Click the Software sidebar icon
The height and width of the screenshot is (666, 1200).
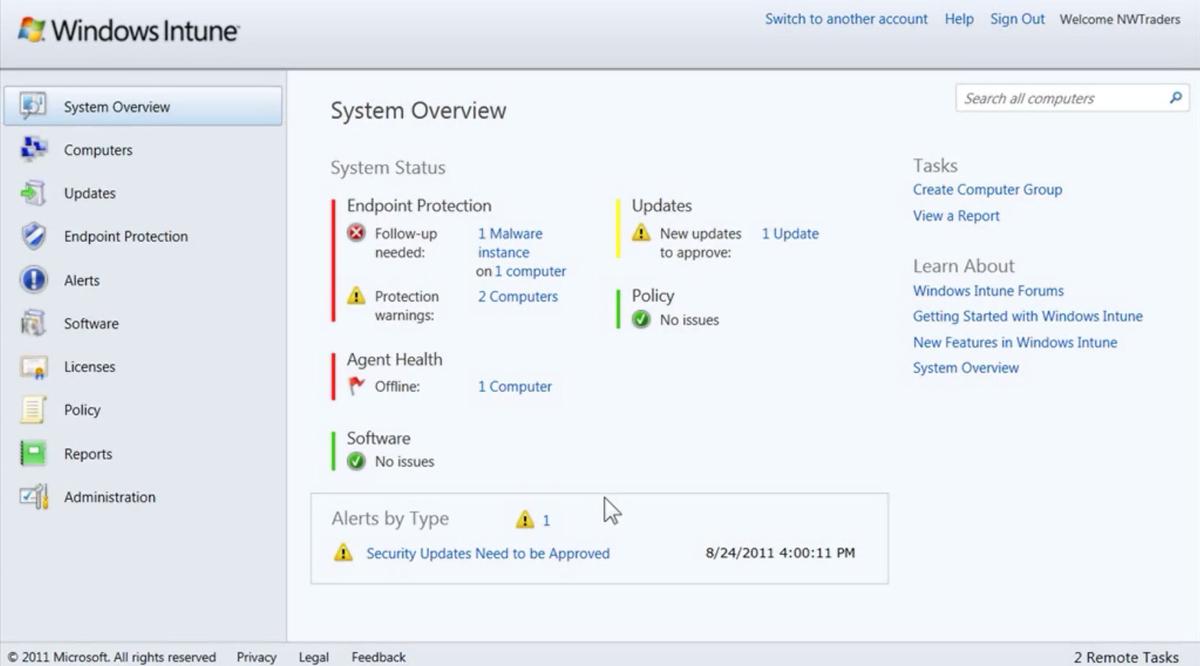[x=33, y=323]
